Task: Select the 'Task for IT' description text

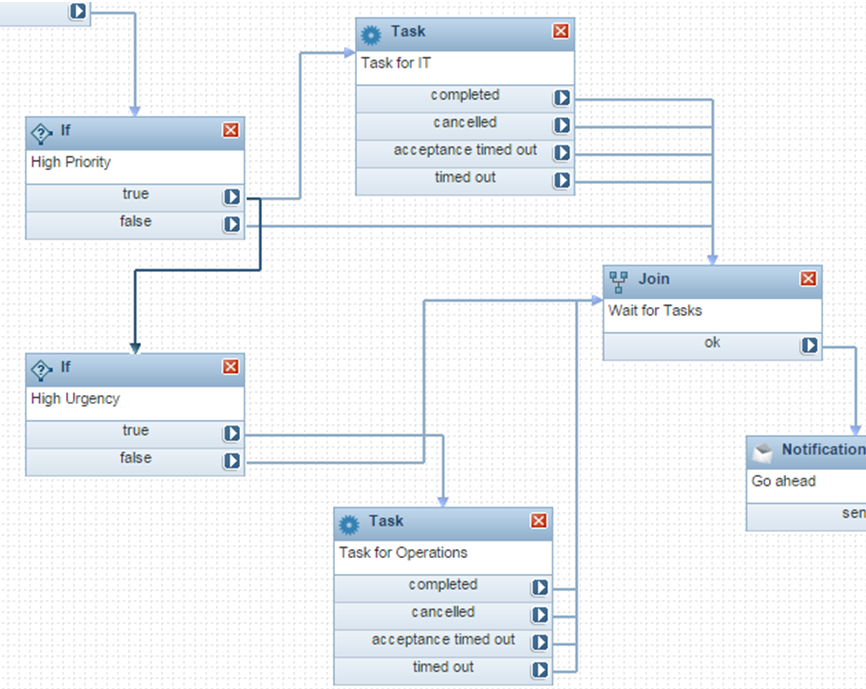Action: point(396,63)
